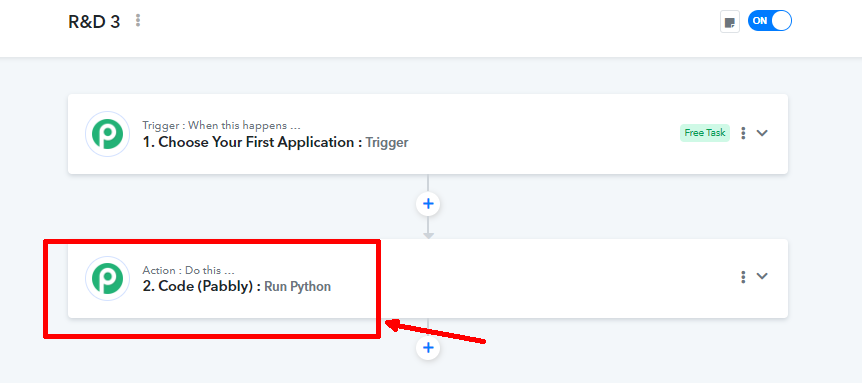Click the Pabbly logo in Trigger step
Image resolution: width=862 pixels, height=383 pixels.
[x=107, y=134]
